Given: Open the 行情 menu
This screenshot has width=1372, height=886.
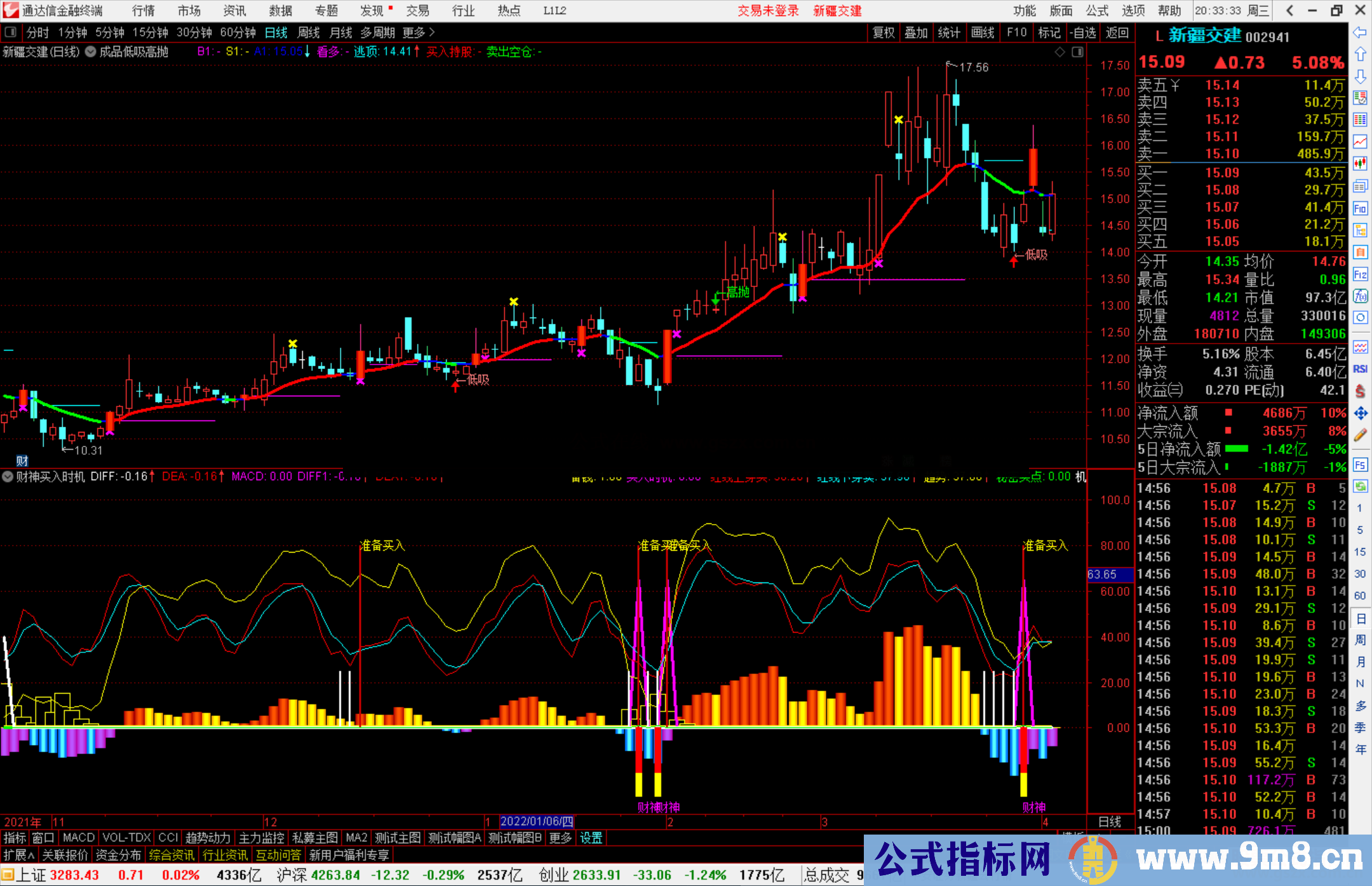Looking at the screenshot, I should 143,11.
